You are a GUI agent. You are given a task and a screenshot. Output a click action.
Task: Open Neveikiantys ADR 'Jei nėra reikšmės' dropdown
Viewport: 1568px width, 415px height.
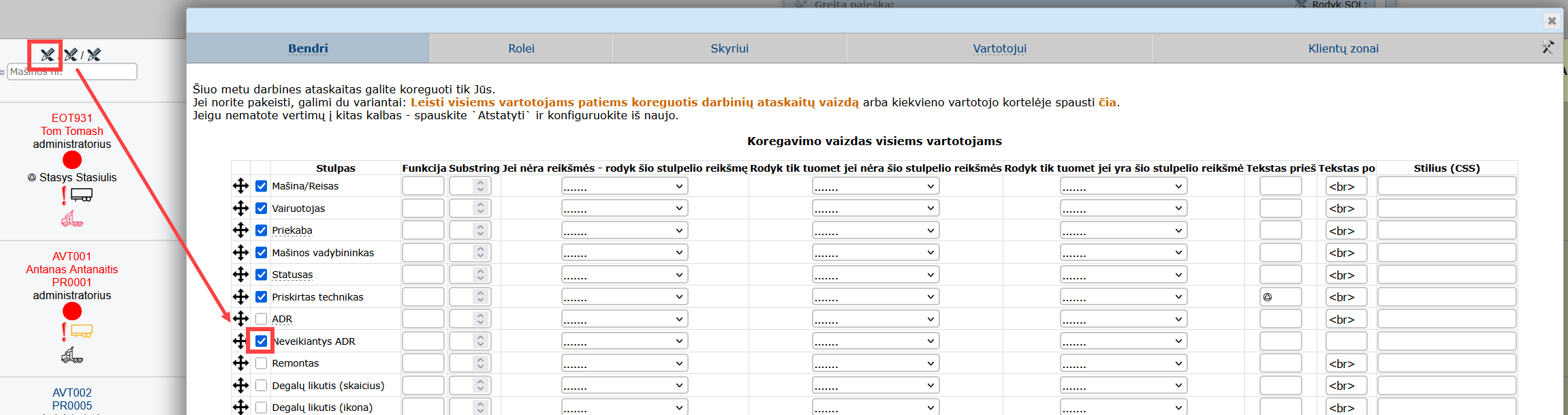[x=625, y=341]
